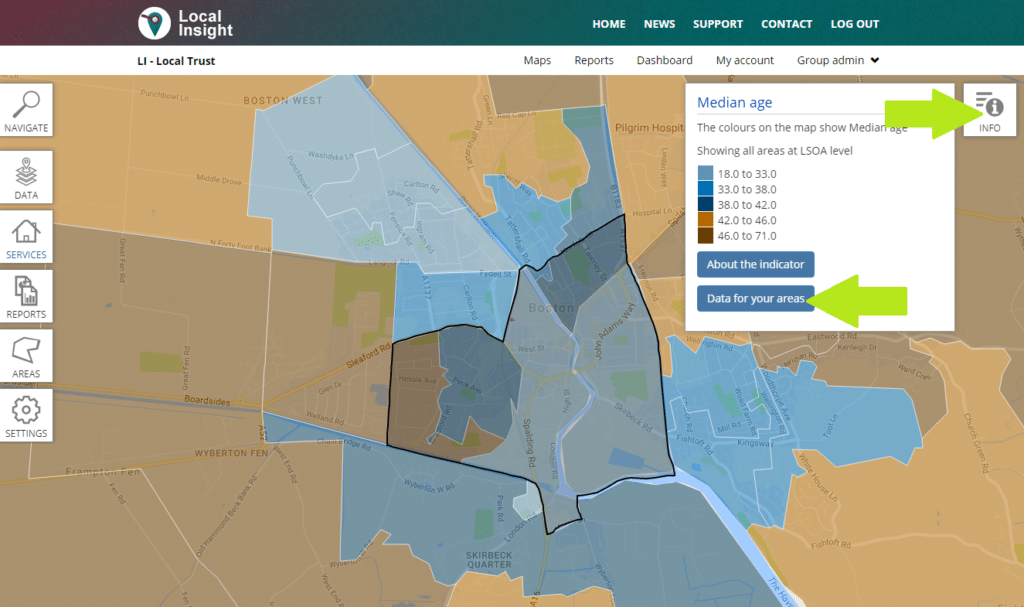Open the Settings panel icon
Image resolution: width=1024 pixels, height=607 pixels.
(x=26, y=416)
